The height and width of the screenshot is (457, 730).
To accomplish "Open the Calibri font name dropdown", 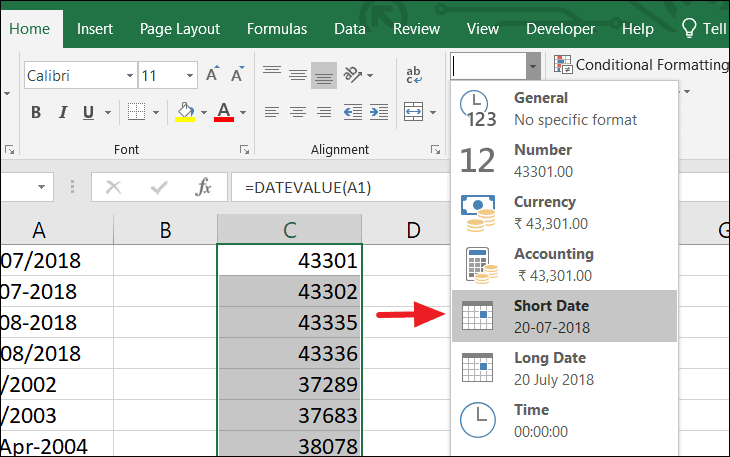I will (130, 76).
